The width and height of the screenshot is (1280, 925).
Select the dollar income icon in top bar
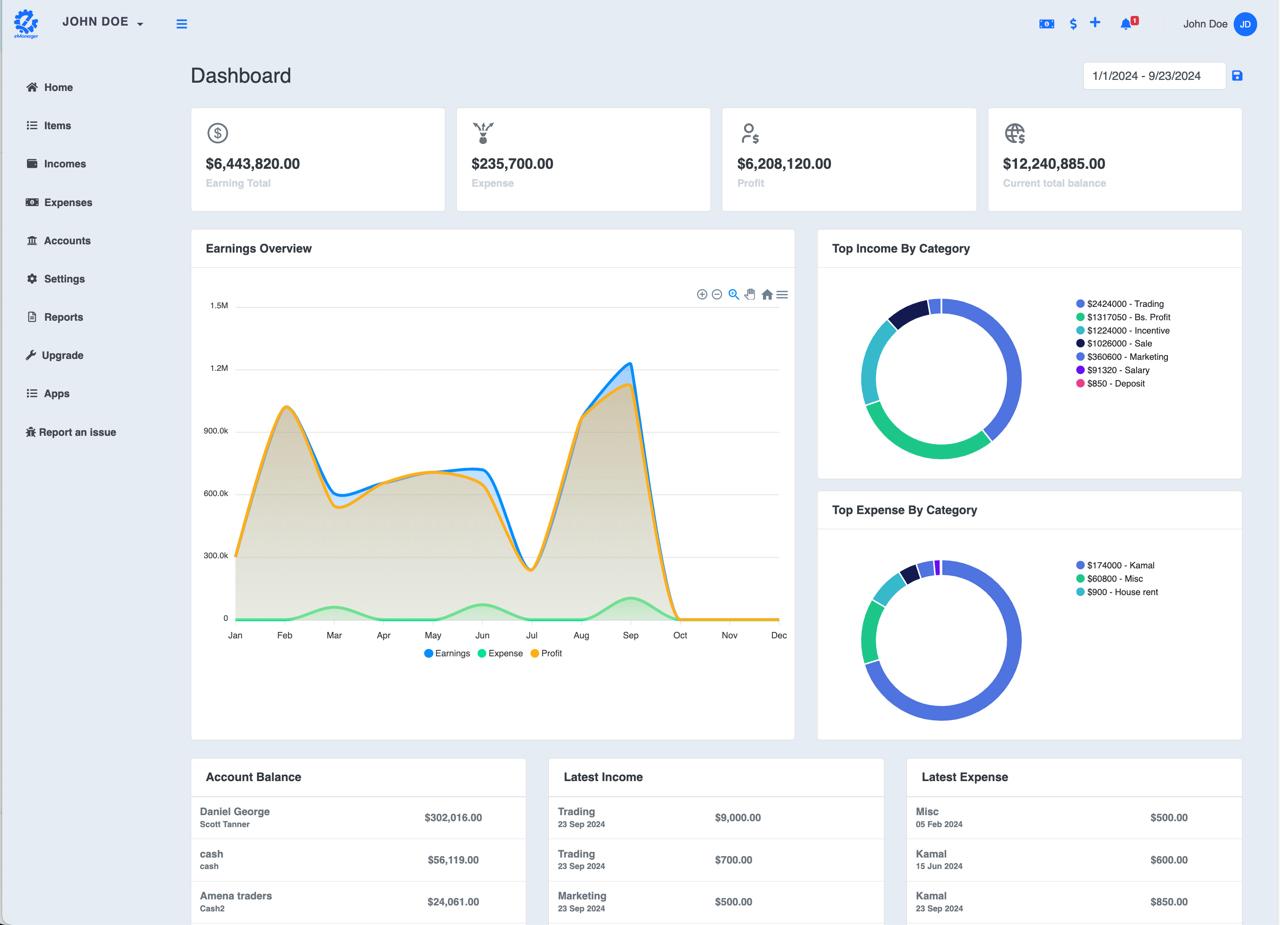pyautogui.click(x=1072, y=22)
